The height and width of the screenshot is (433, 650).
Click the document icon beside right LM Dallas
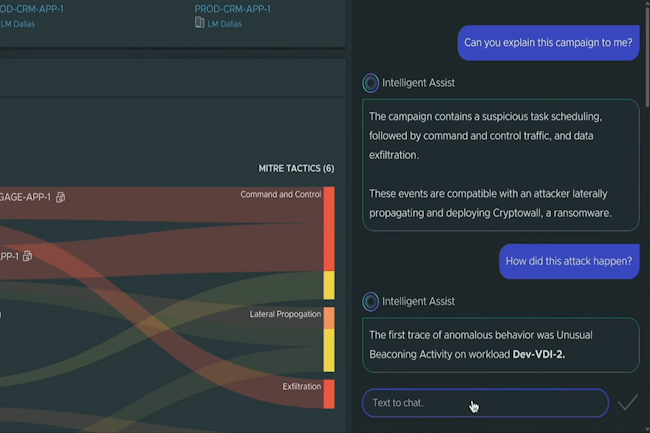[200, 23]
